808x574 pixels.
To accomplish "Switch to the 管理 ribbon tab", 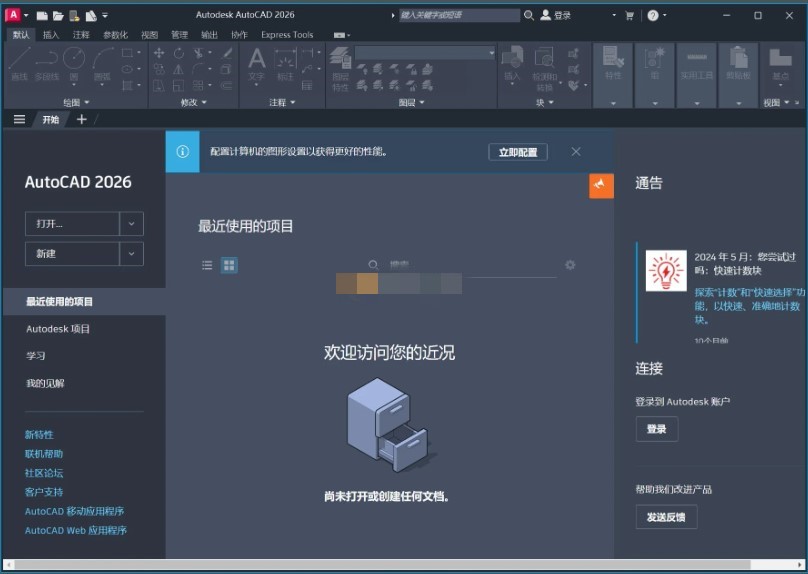I will coord(179,35).
